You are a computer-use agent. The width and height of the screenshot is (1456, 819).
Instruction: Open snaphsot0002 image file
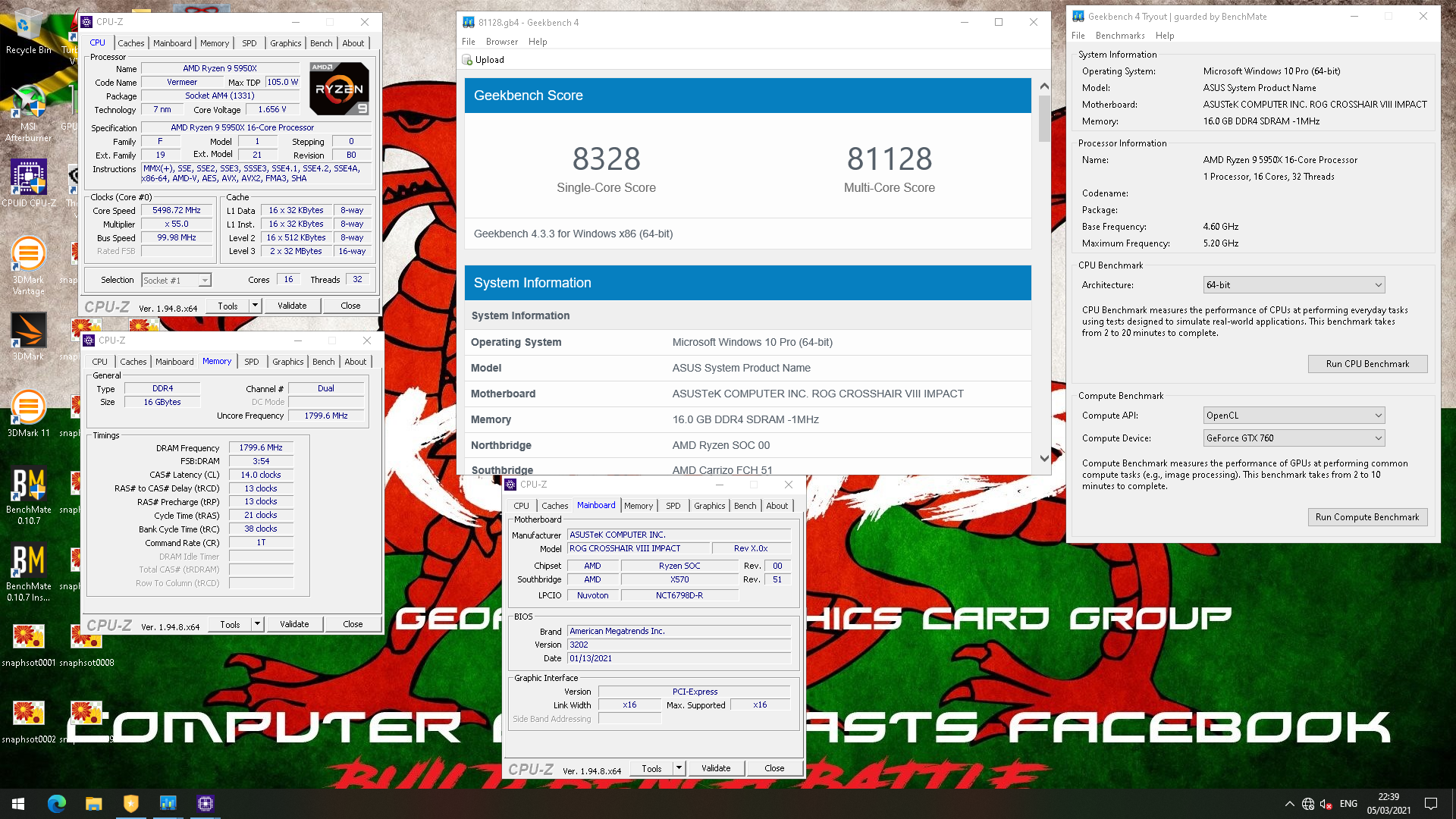28,722
